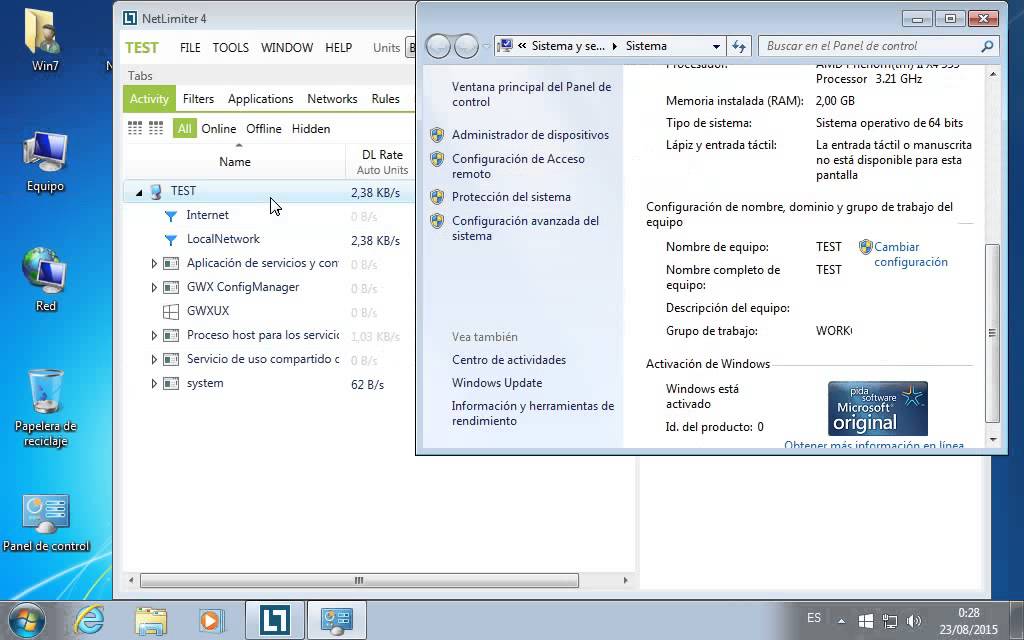Open the address bar dropdown arrow

click(716, 46)
